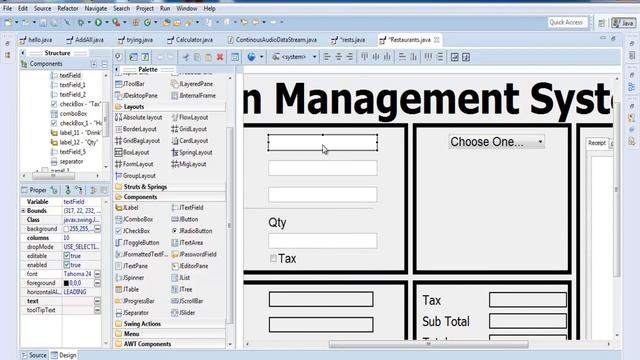Open the Refactor menu

pyautogui.click(x=68, y=8)
